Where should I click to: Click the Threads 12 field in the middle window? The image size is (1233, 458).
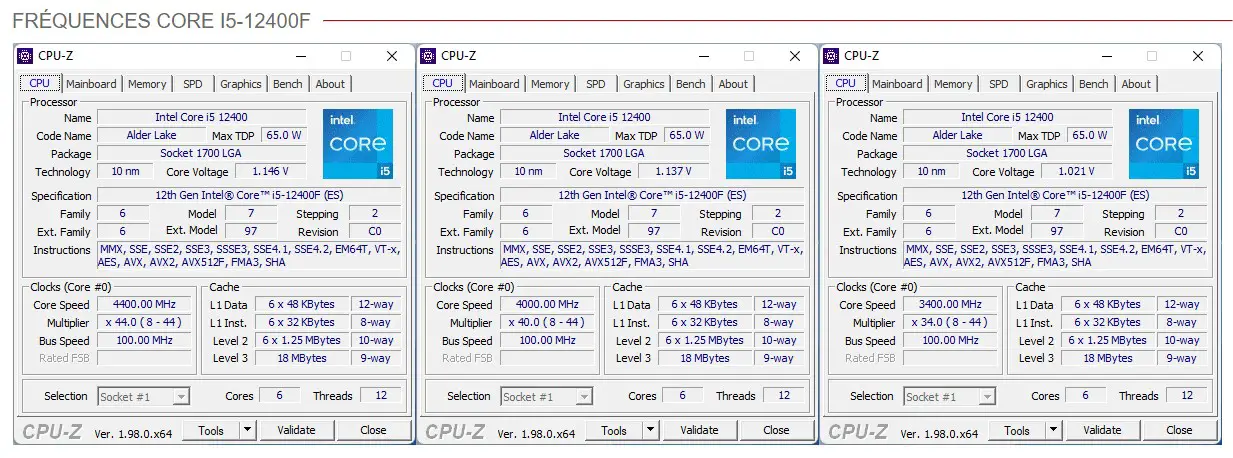click(x=784, y=395)
